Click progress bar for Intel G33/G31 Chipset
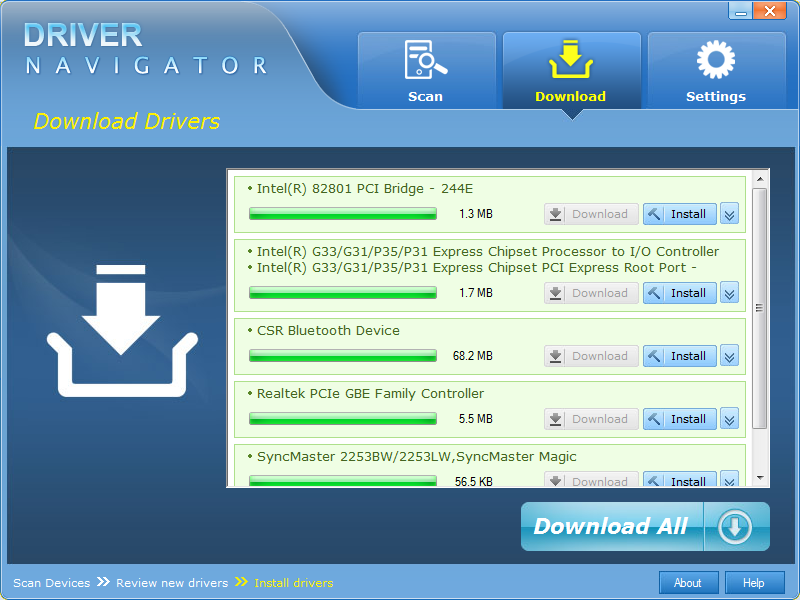This screenshot has height=600, width=800. pyautogui.click(x=343, y=293)
